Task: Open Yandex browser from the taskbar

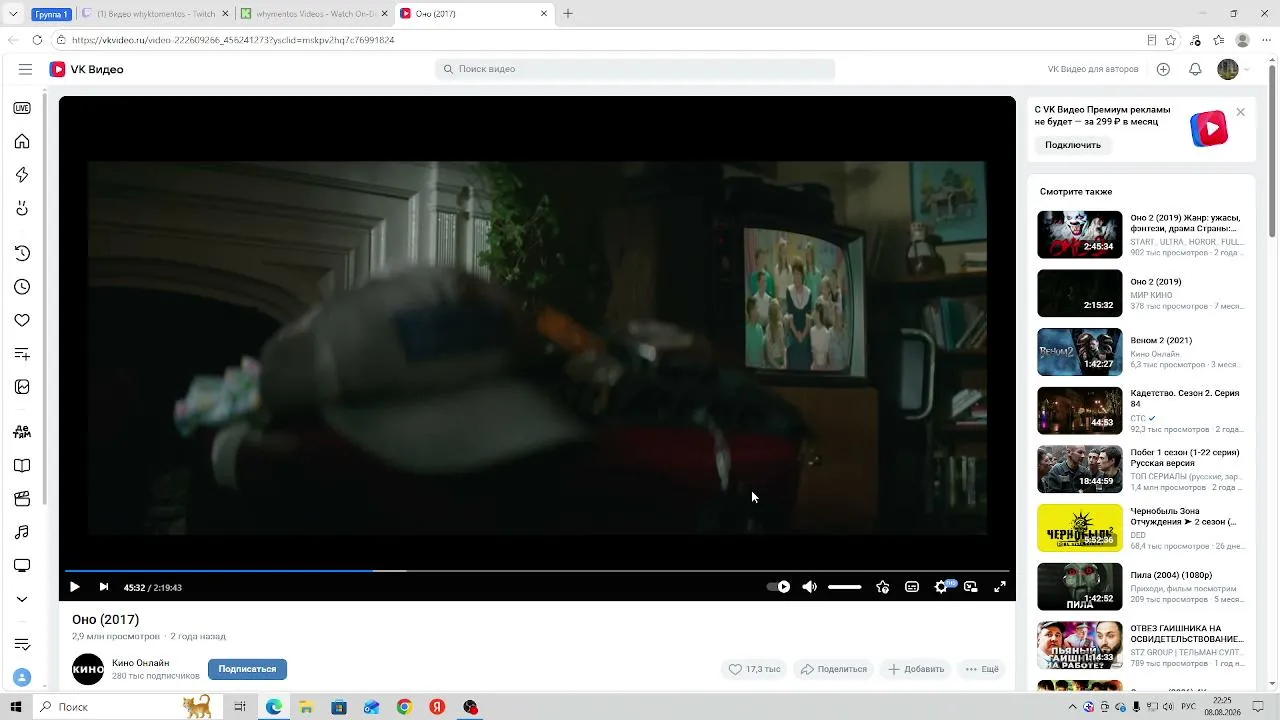Action: (437, 707)
